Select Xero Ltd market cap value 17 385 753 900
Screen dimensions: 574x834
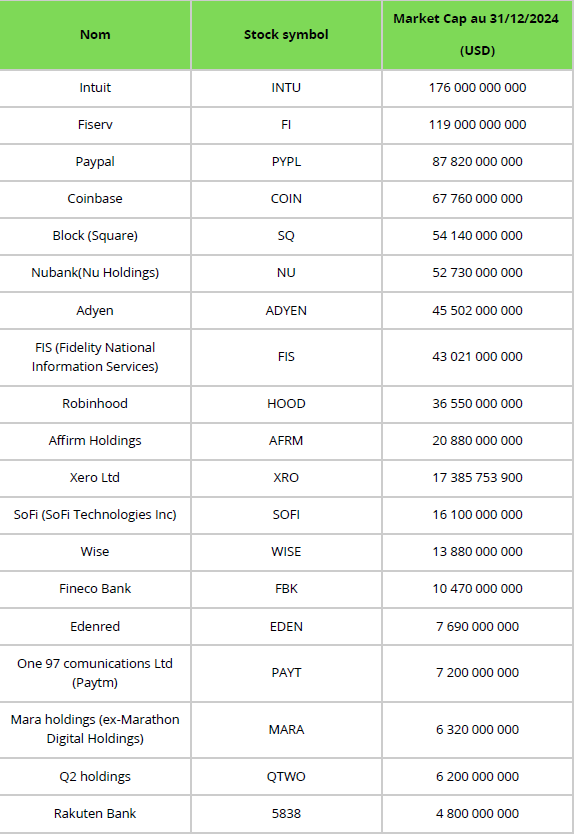click(477, 478)
